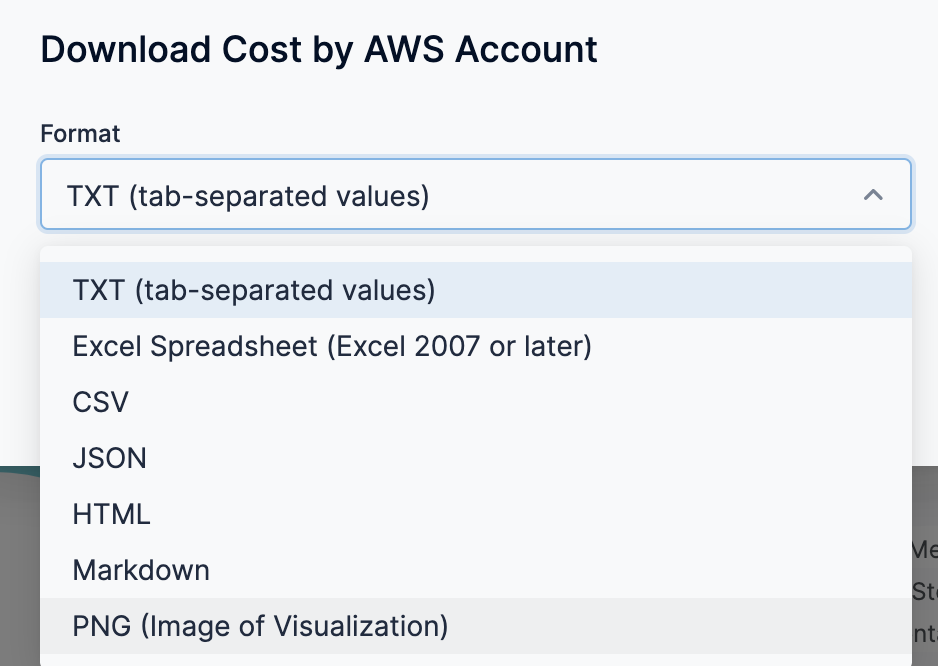Pick the CSV format option
Screen dimensions: 938x666
point(101,402)
